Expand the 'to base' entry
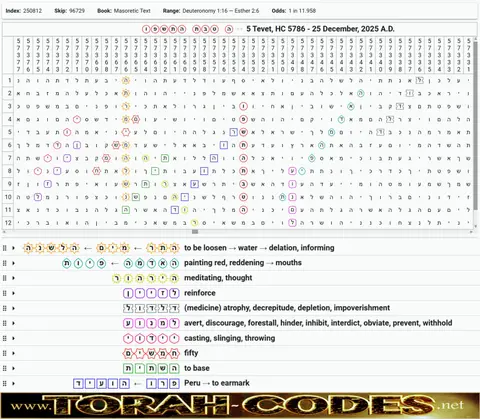Viewport: 480px width, 419px height. 13,368
